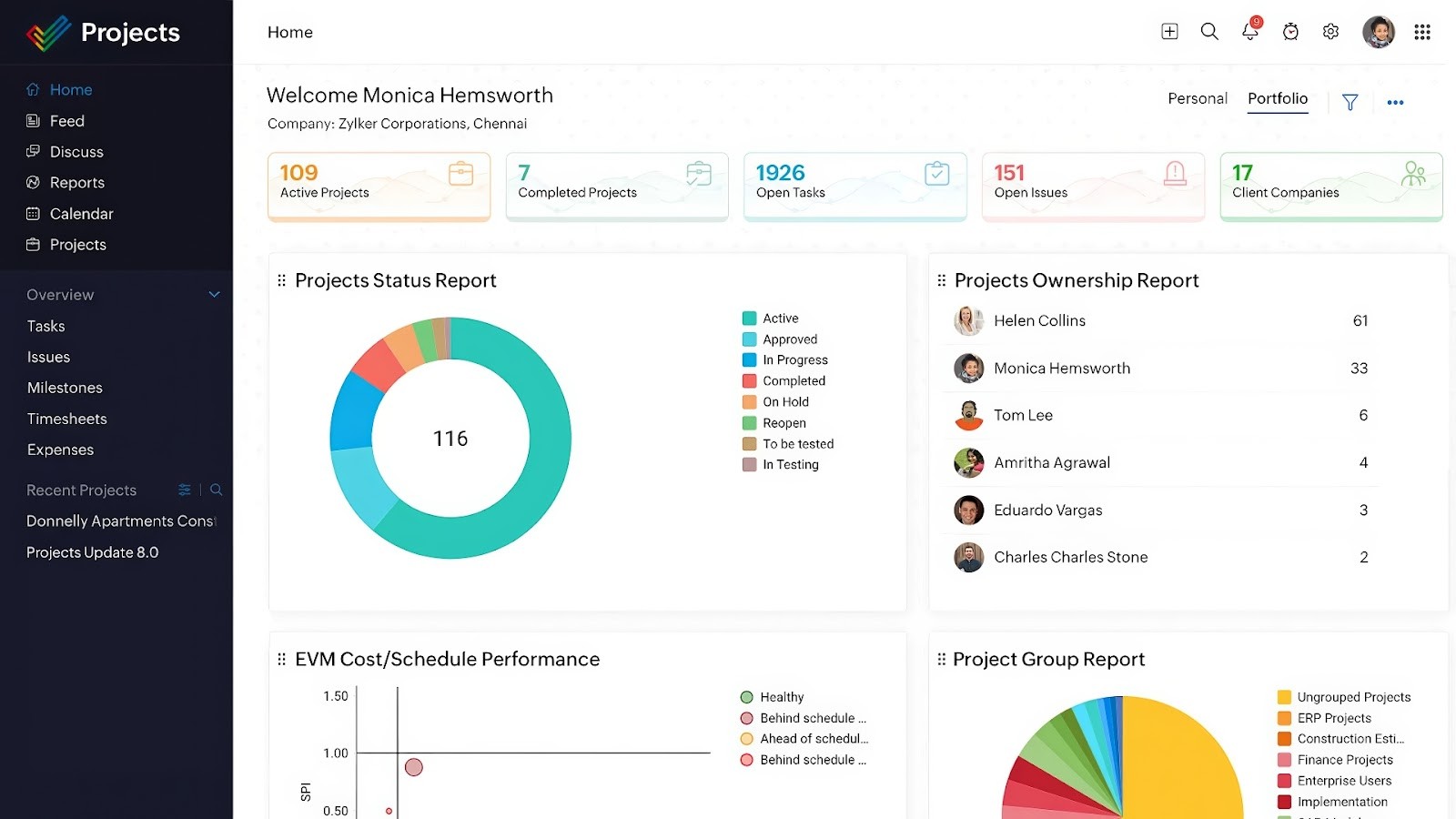This screenshot has height=819, width=1456.
Task: Open Discuss from the sidebar
Action: pyautogui.click(x=76, y=151)
